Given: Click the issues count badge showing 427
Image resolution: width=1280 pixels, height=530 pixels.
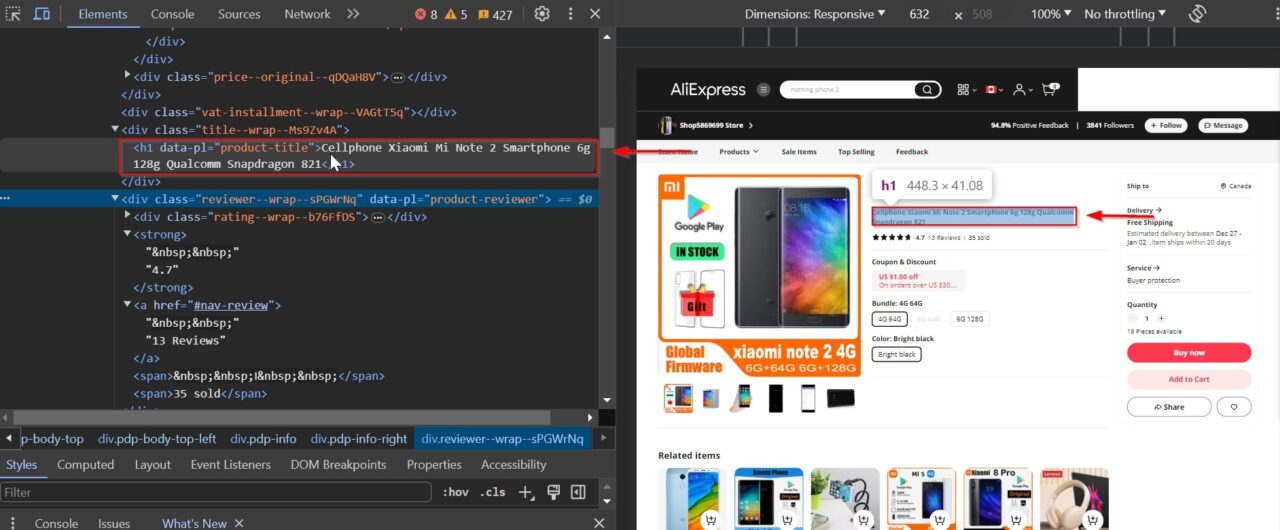Looking at the screenshot, I should tap(495, 14).
